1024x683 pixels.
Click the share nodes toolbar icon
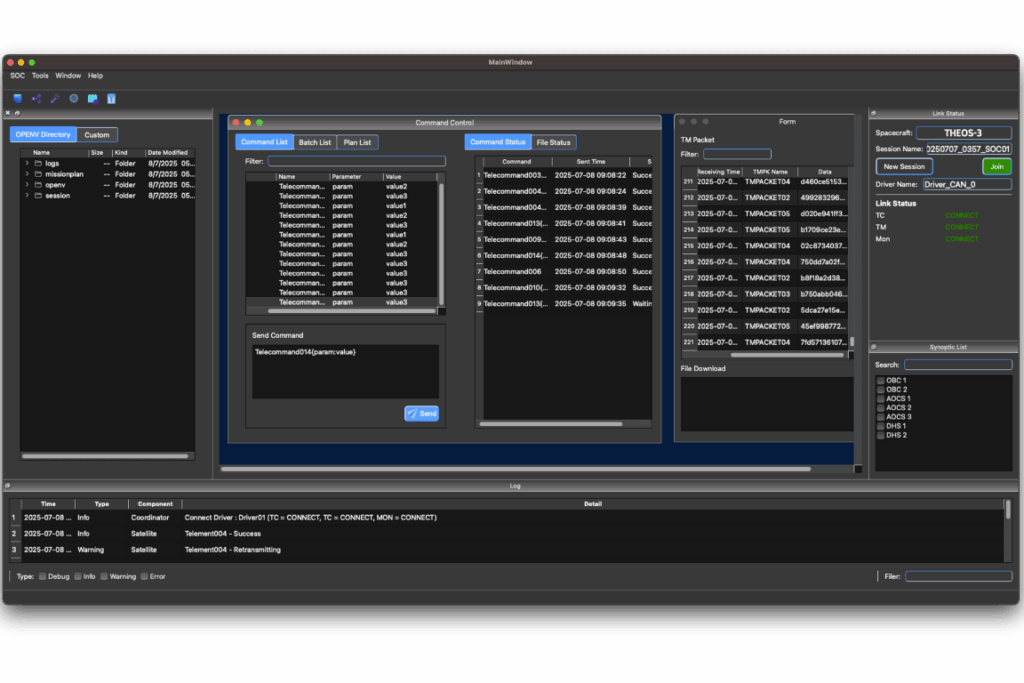37,98
